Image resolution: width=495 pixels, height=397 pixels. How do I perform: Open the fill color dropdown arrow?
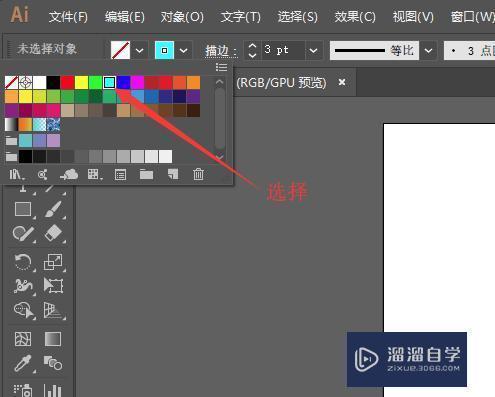click(x=140, y=51)
